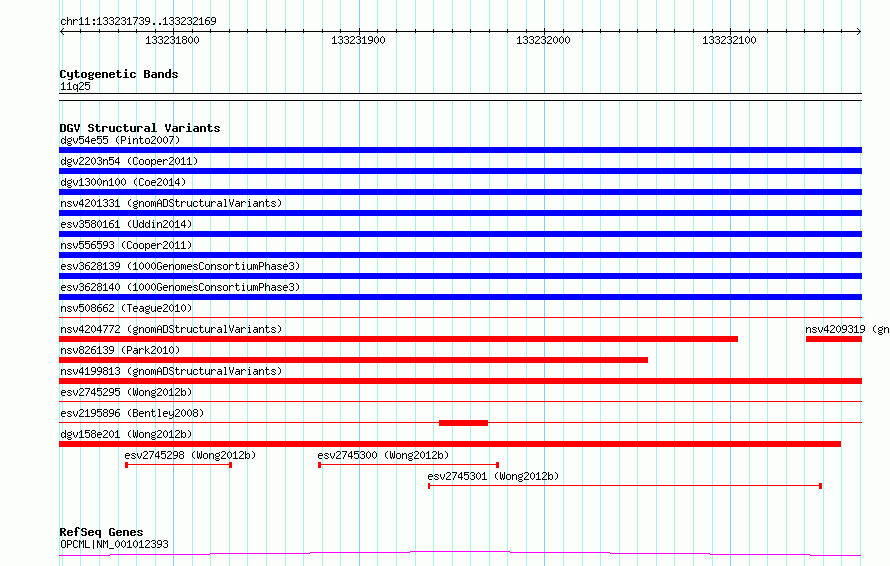Click the dgv1300n100 (Coe2014) label

[123, 182]
